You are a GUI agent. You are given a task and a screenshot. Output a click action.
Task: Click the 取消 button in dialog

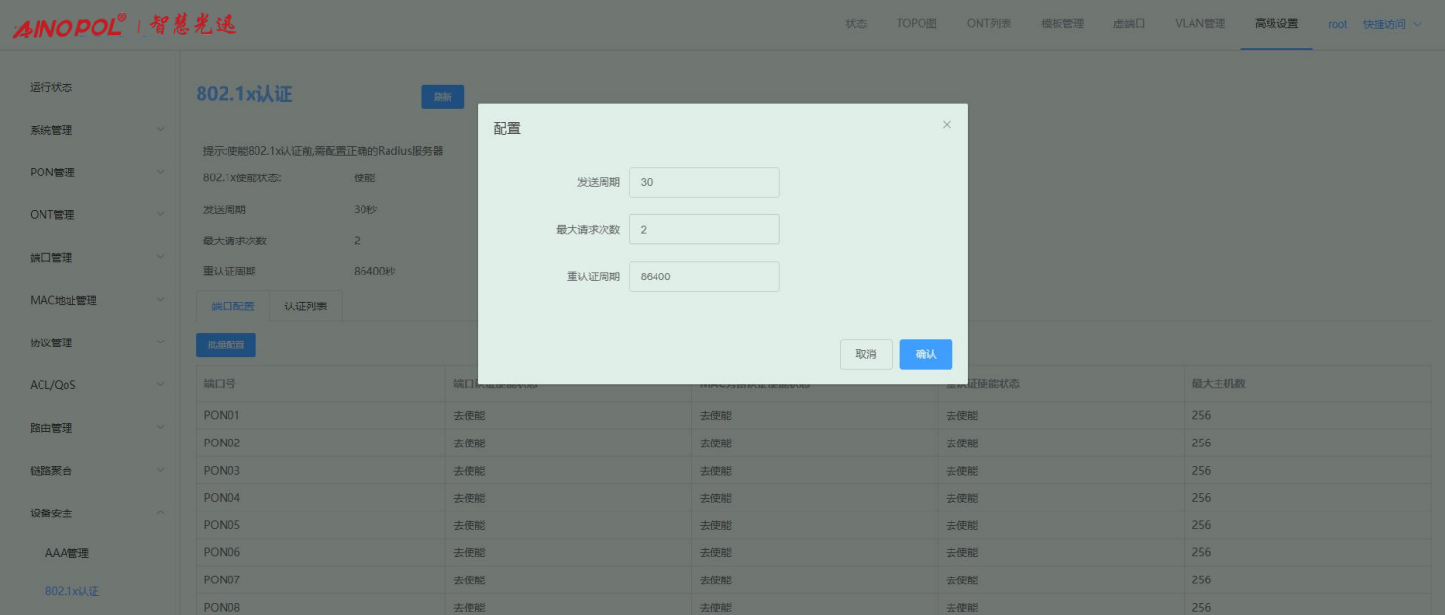click(x=865, y=354)
